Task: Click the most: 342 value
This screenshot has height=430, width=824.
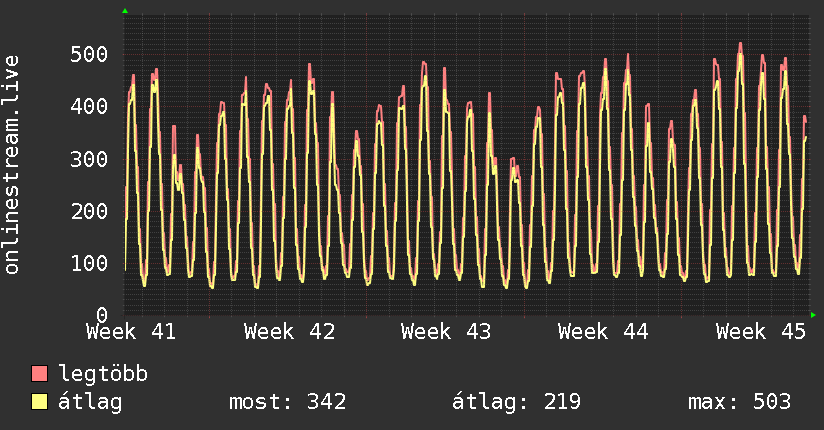Action: [287, 402]
